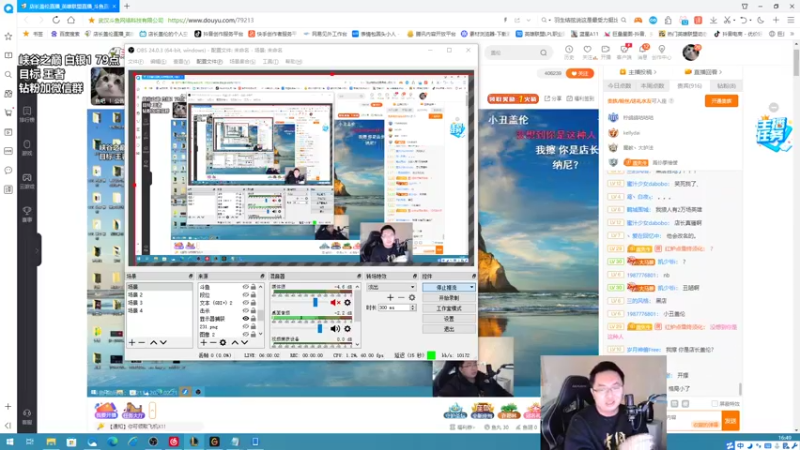Click orange 开通贵族 button
800x450 pixels.
[721, 101]
